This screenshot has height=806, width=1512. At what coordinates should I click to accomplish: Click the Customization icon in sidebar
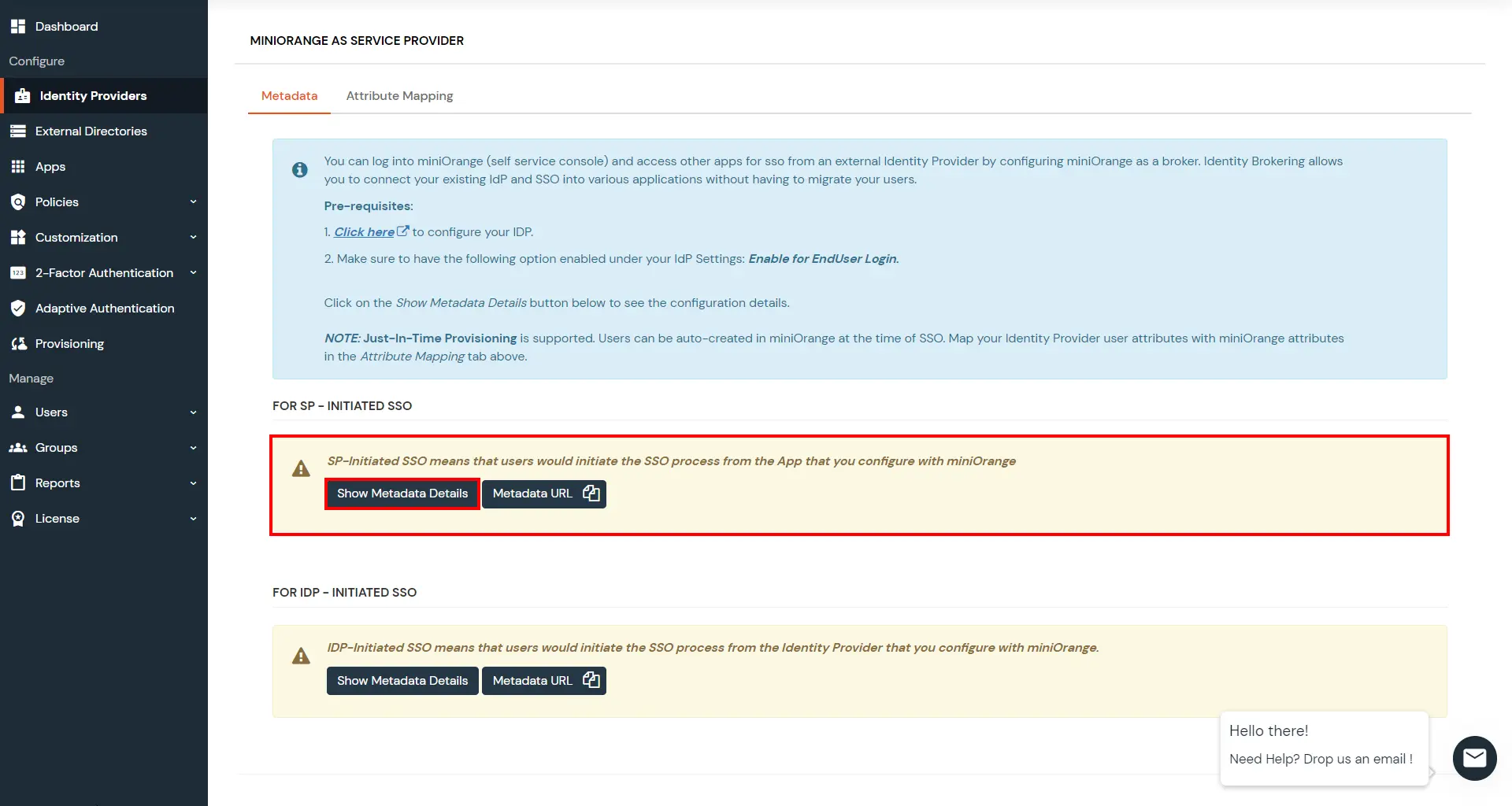point(18,237)
